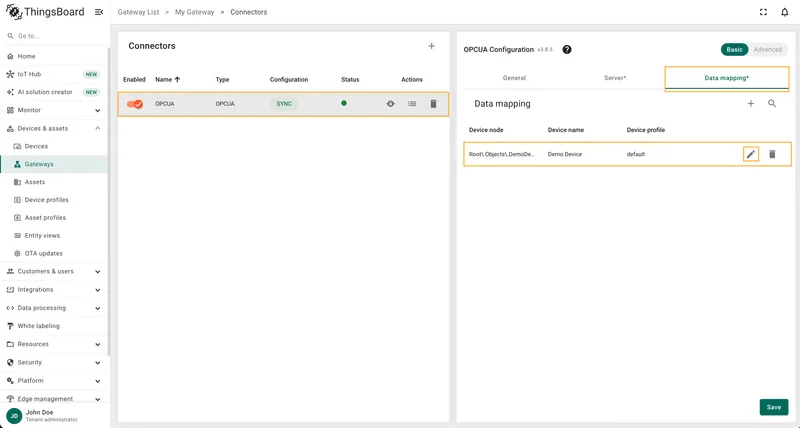
Task: Edit the Demo Device mapping
Action: pos(751,154)
